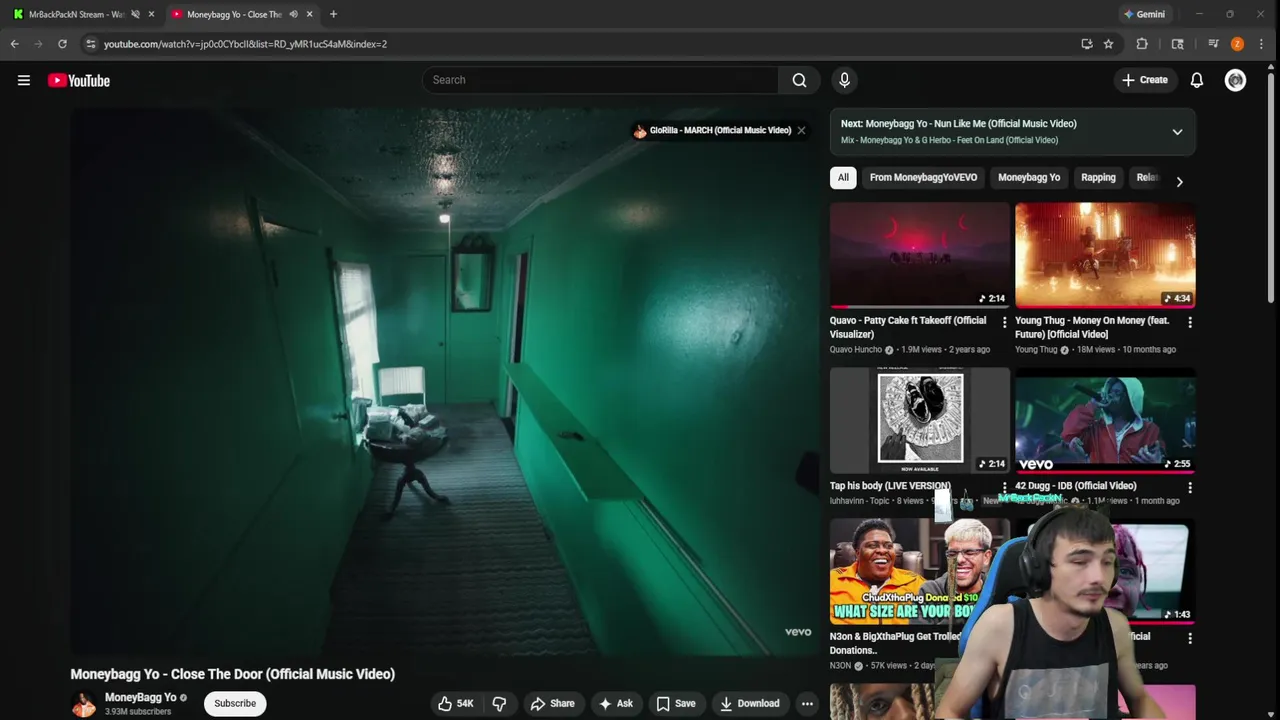
Task: Dislike the video with thumbs down
Action: 499,704
